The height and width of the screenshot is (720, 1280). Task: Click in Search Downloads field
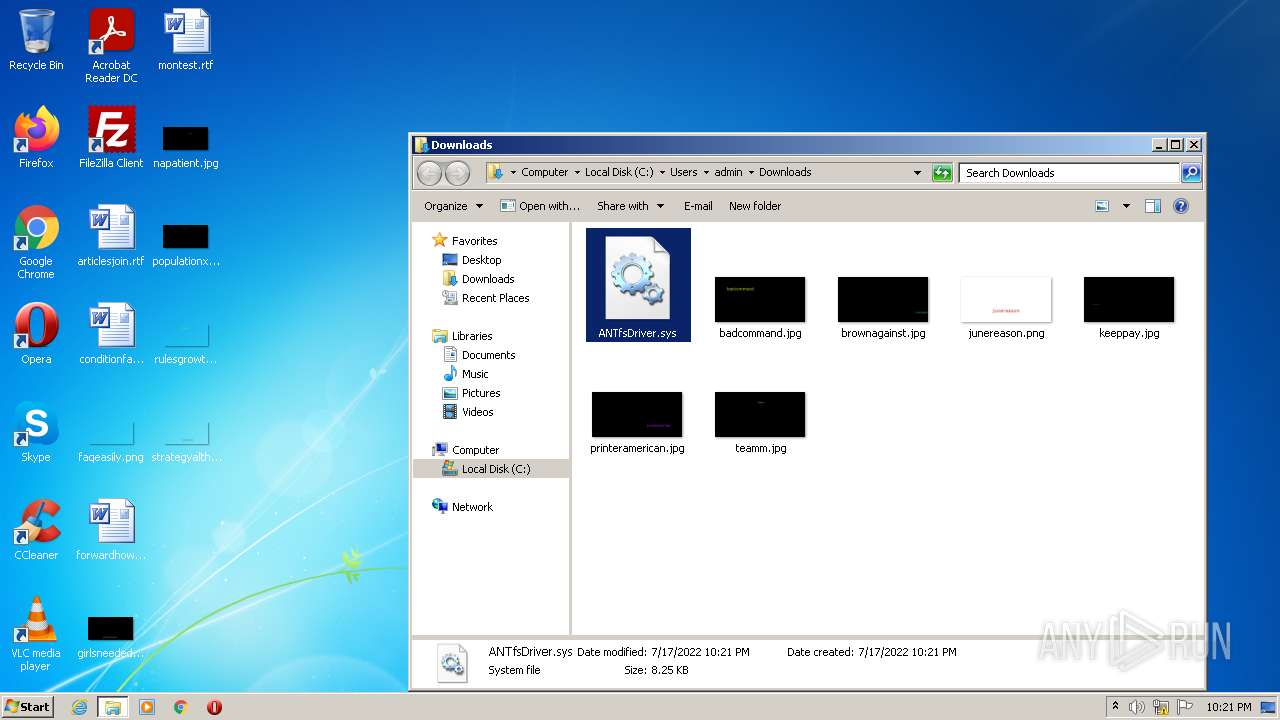click(1069, 173)
